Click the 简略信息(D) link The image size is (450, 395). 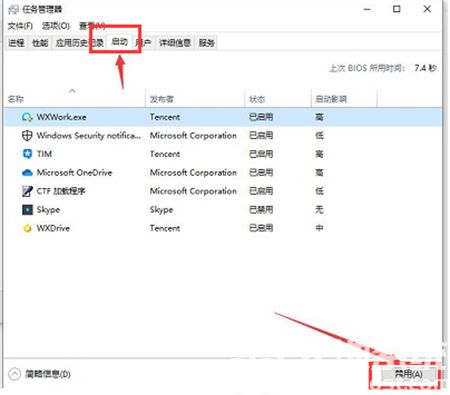tap(48, 374)
